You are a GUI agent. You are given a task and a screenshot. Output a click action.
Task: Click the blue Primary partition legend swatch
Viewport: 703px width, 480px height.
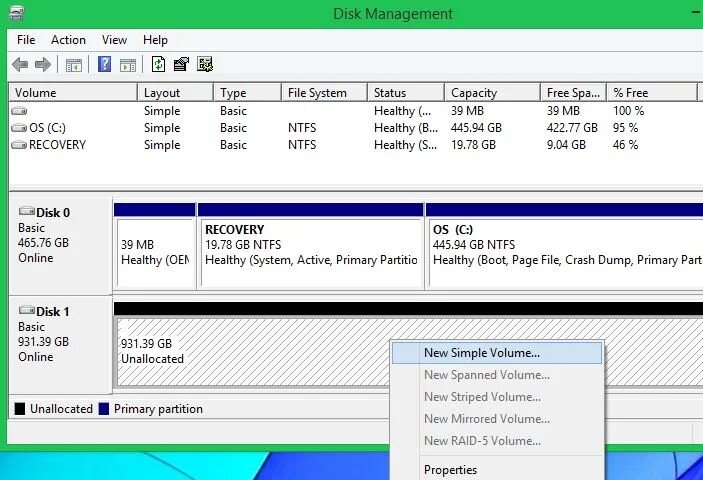click(x=104, y=409)
